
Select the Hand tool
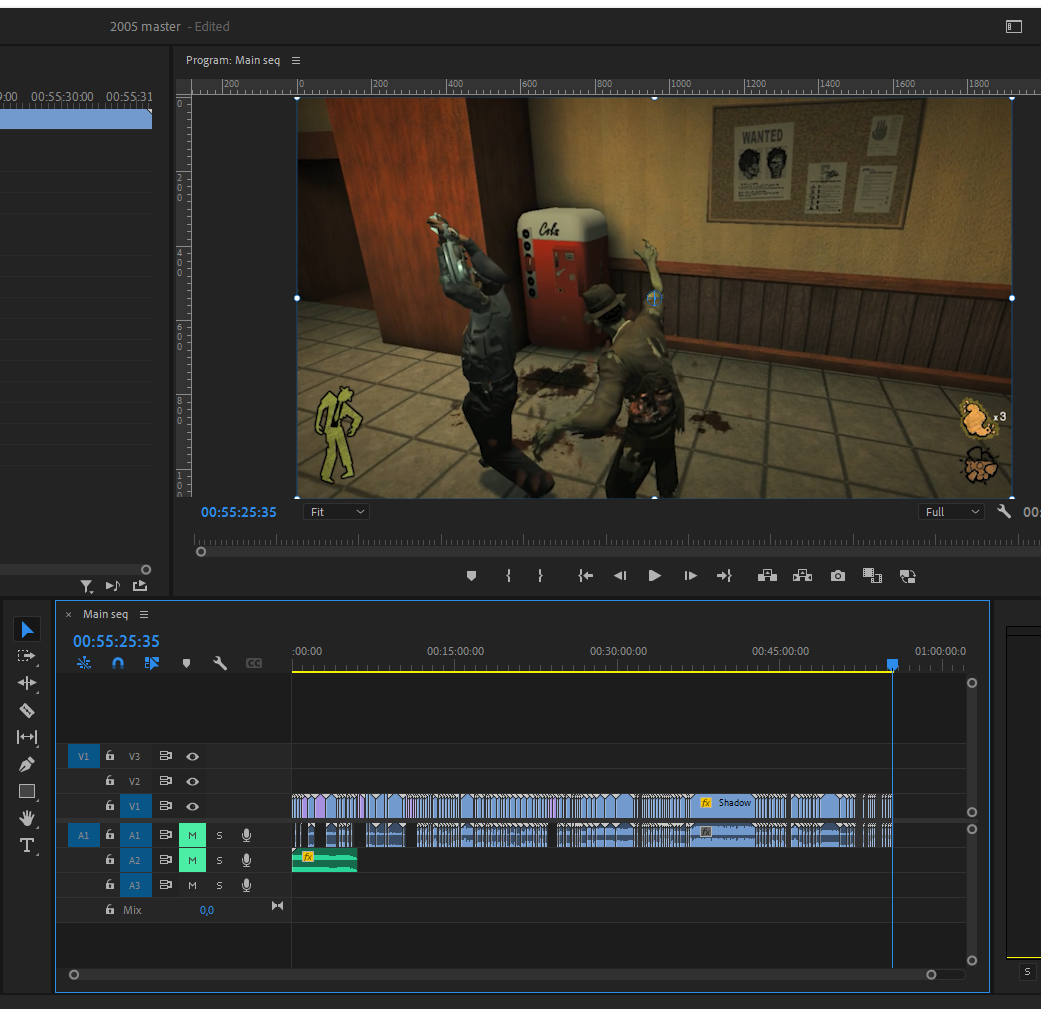[x=27, y=818]
